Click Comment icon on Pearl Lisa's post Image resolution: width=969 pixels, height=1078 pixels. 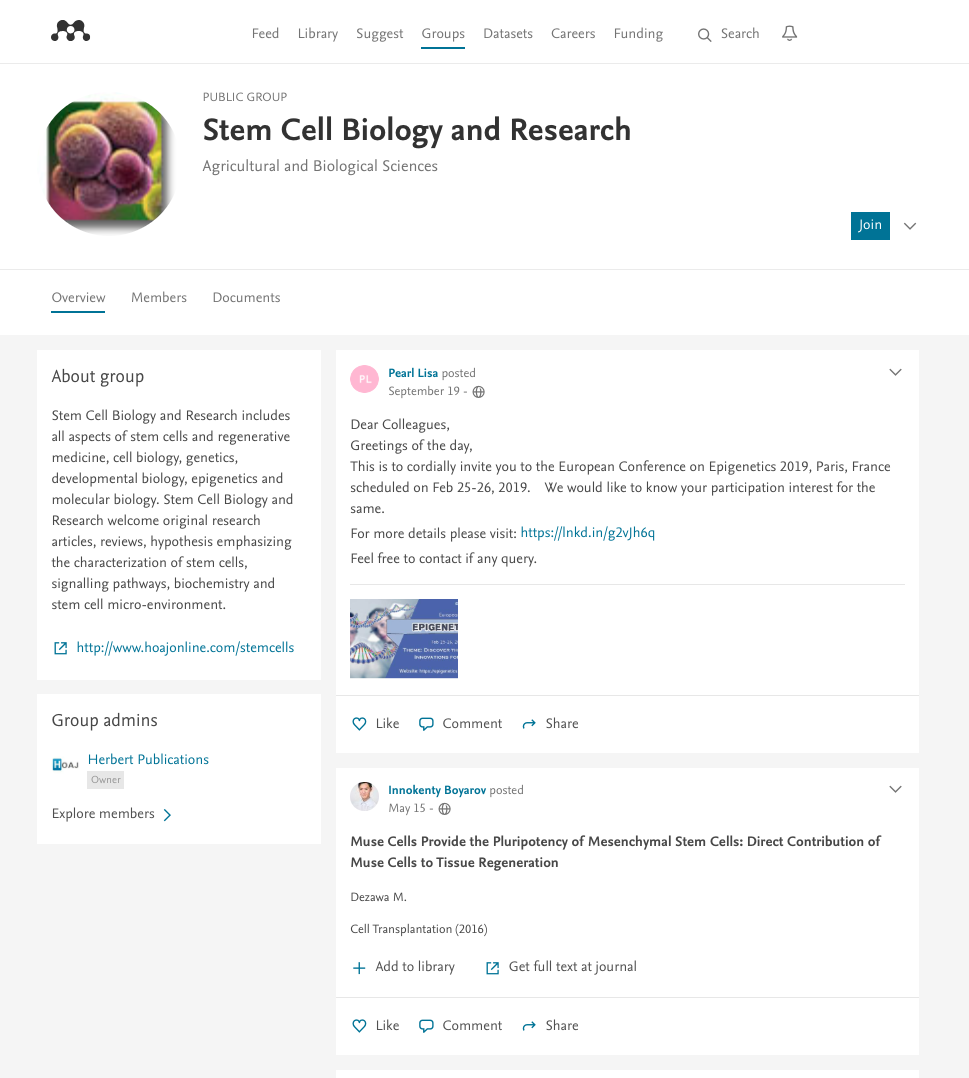point(427,724)
